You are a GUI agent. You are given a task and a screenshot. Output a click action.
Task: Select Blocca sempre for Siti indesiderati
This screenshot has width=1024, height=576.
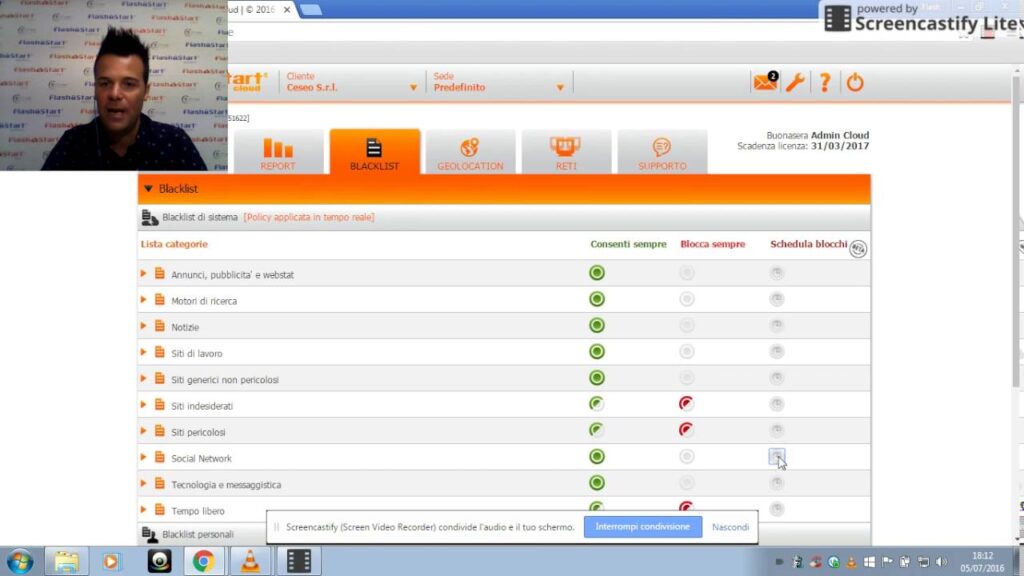click(686, 404)
